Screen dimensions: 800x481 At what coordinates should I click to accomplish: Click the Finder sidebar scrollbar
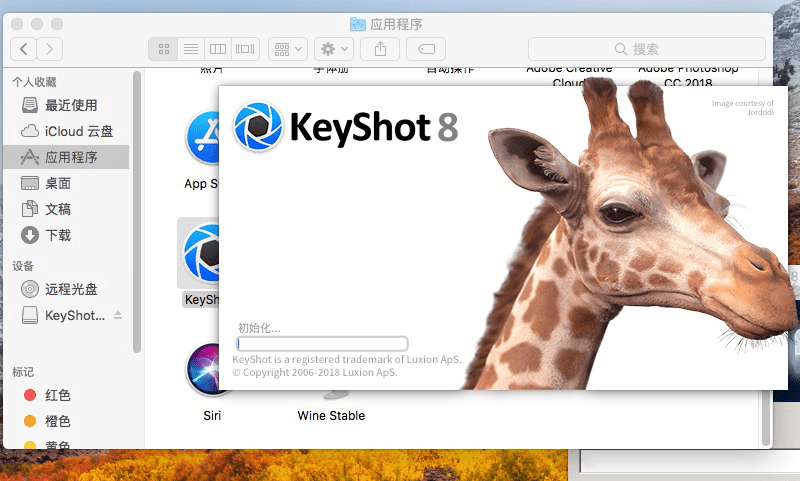tap(137, 212)
